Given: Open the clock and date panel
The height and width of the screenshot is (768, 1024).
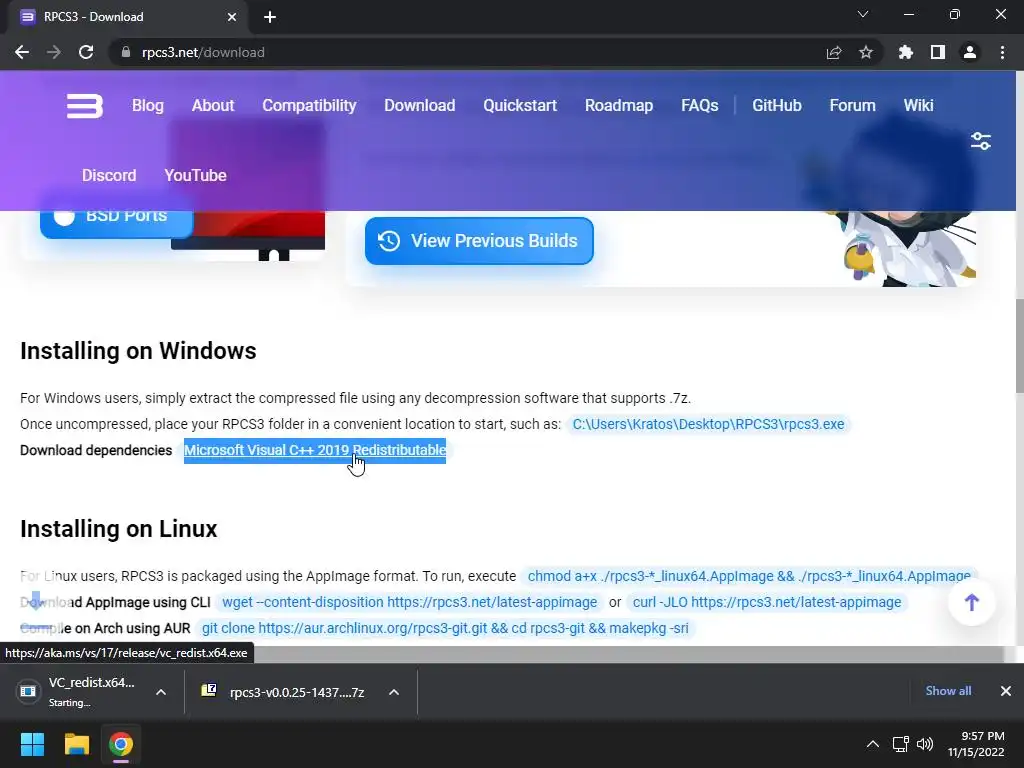Looking at the screenshot, I should pos(976,744).
